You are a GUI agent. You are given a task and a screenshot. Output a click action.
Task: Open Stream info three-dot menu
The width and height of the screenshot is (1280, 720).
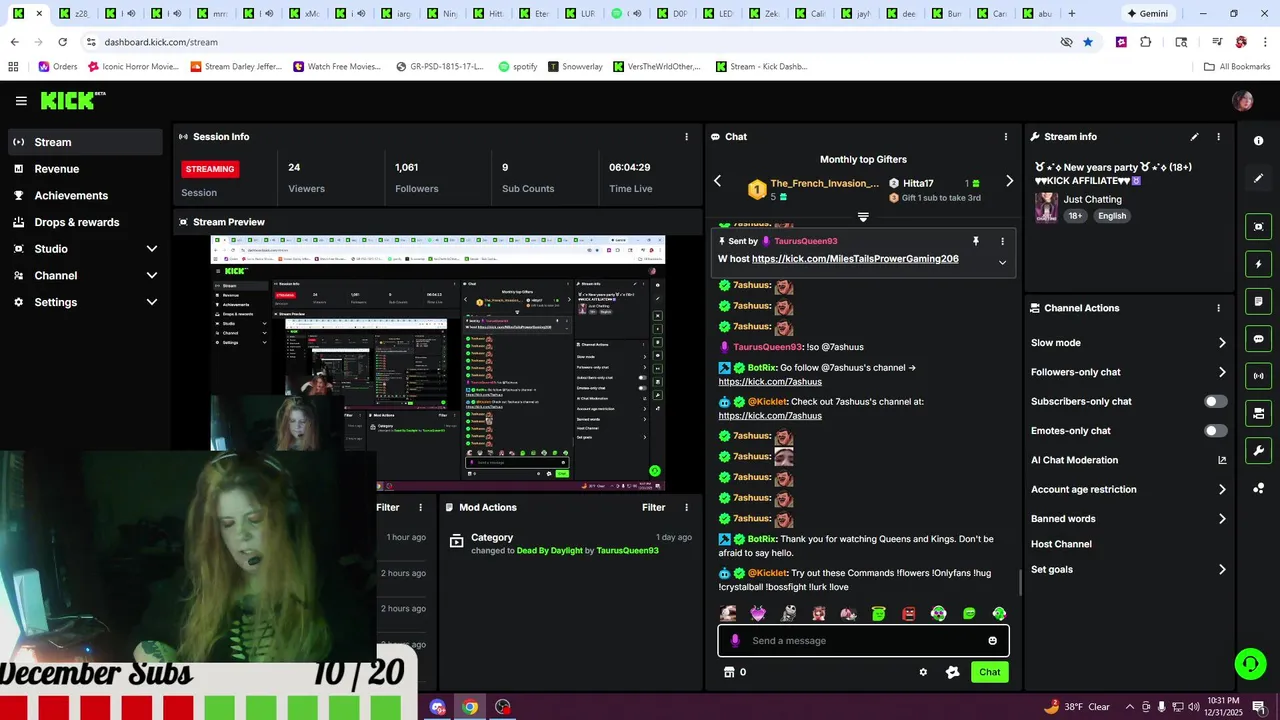point(1218,137)
